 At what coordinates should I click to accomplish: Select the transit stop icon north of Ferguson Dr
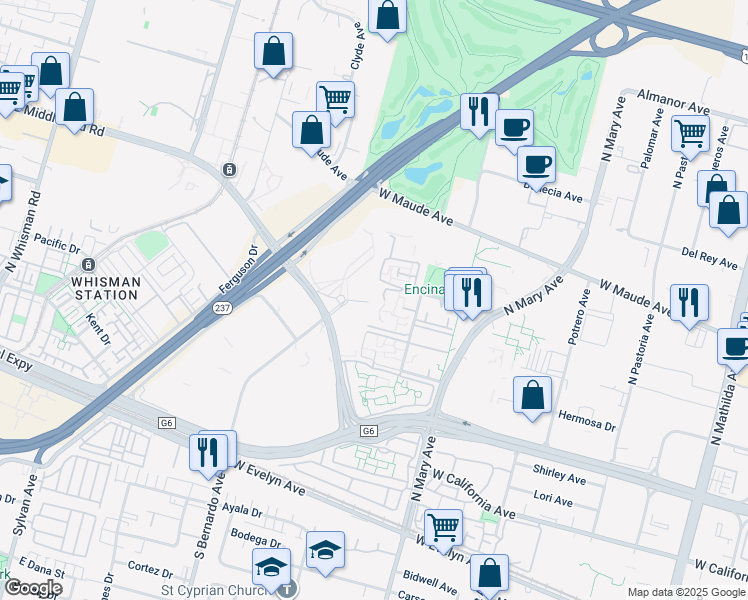tap(229, 170)
